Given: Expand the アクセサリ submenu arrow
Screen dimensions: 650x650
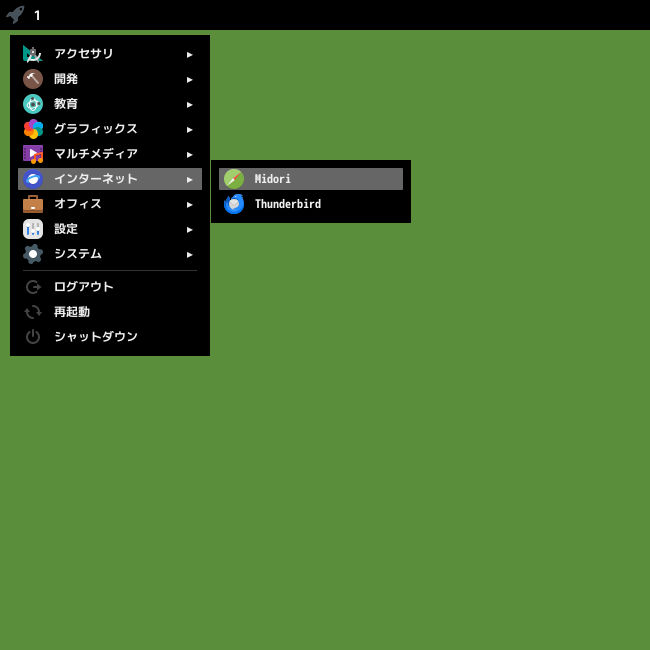Looking at the screenshot, I should click(189, 55).
